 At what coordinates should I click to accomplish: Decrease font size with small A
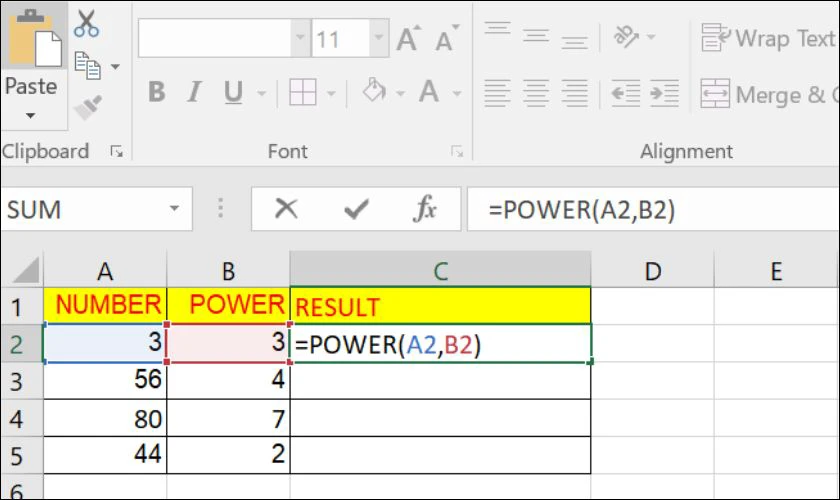tap(447, 39)
